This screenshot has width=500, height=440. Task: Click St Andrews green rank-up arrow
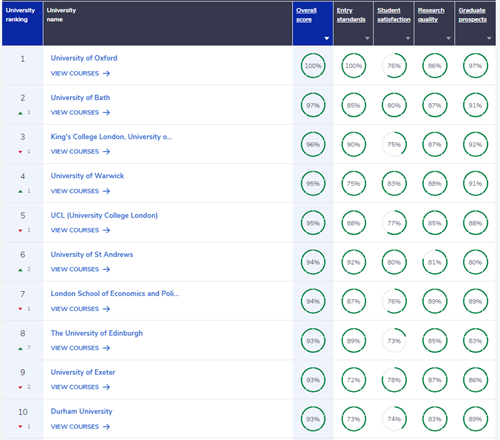pyautogui.click(x=20, y=270)
